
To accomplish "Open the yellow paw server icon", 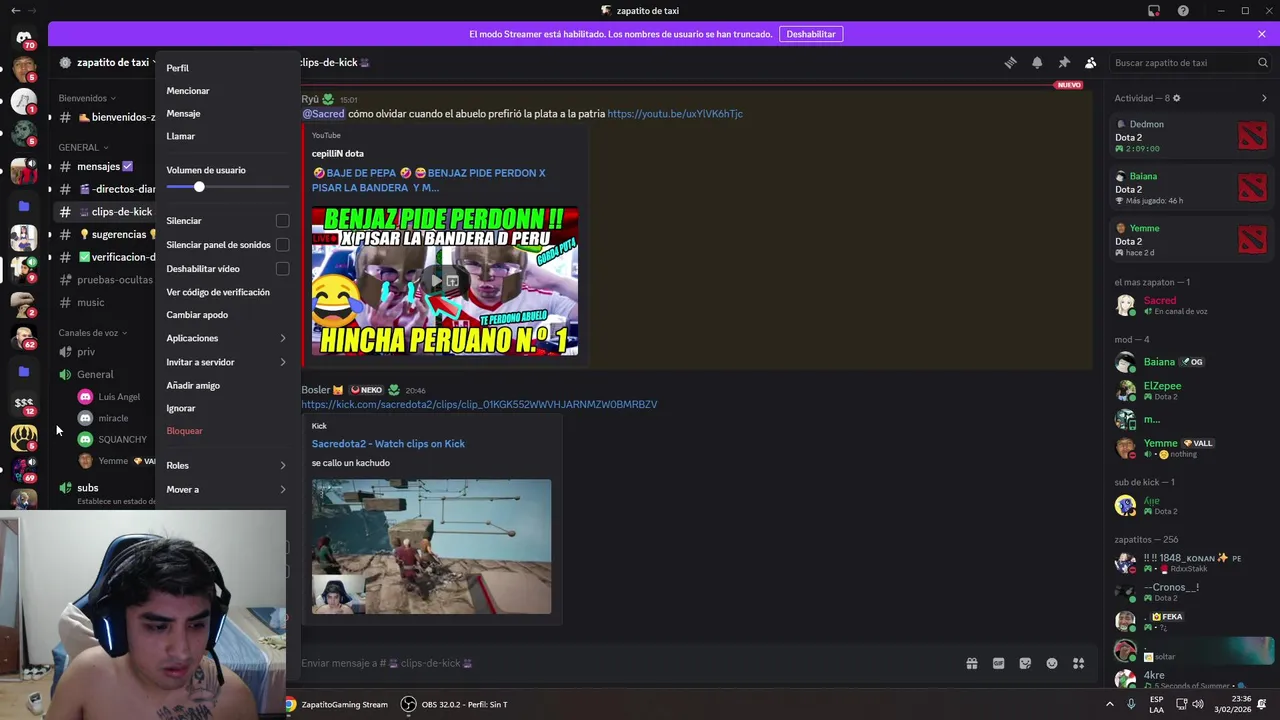I will tap(24, 437).
